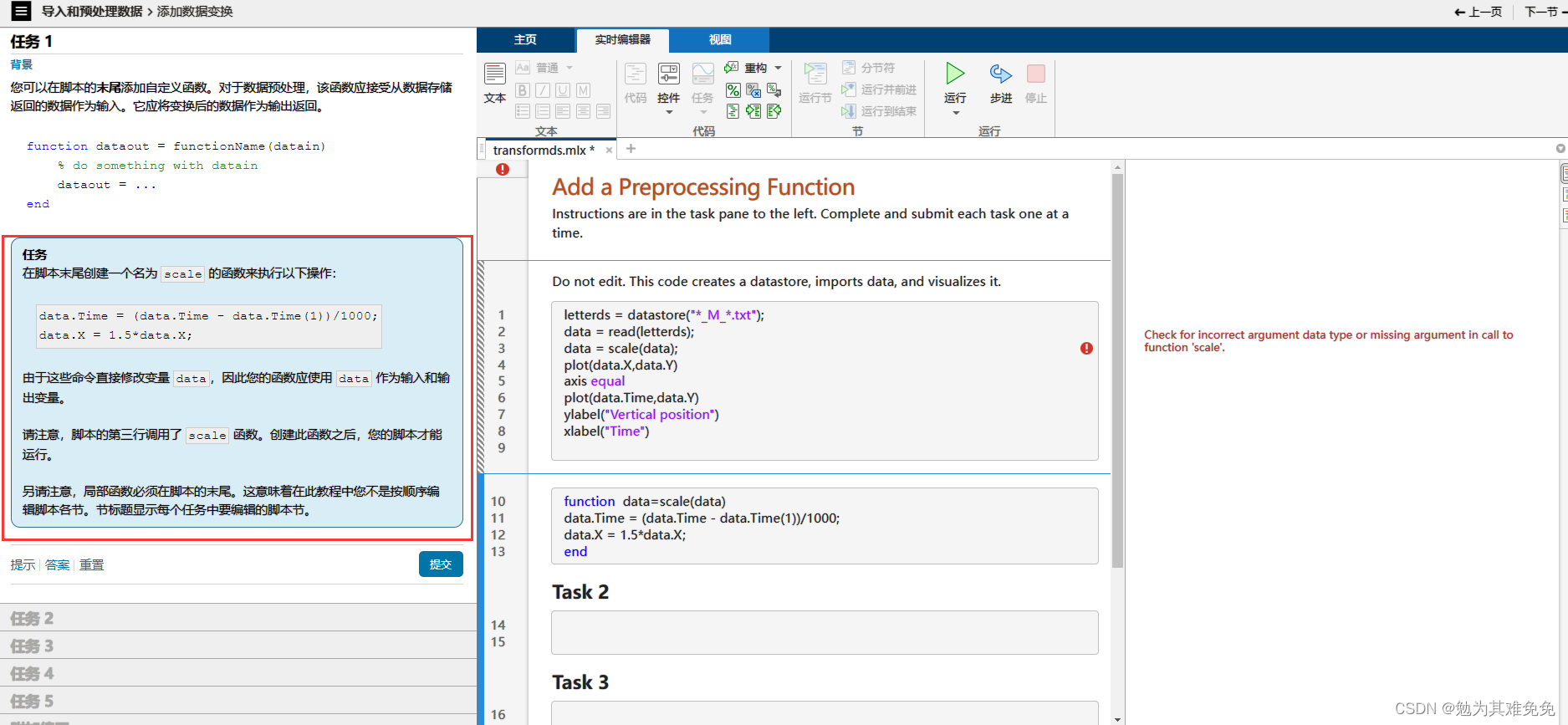Switch to the 视图 tab
The width and height of the screenshot is (1568, 725).
click(720, 39)
